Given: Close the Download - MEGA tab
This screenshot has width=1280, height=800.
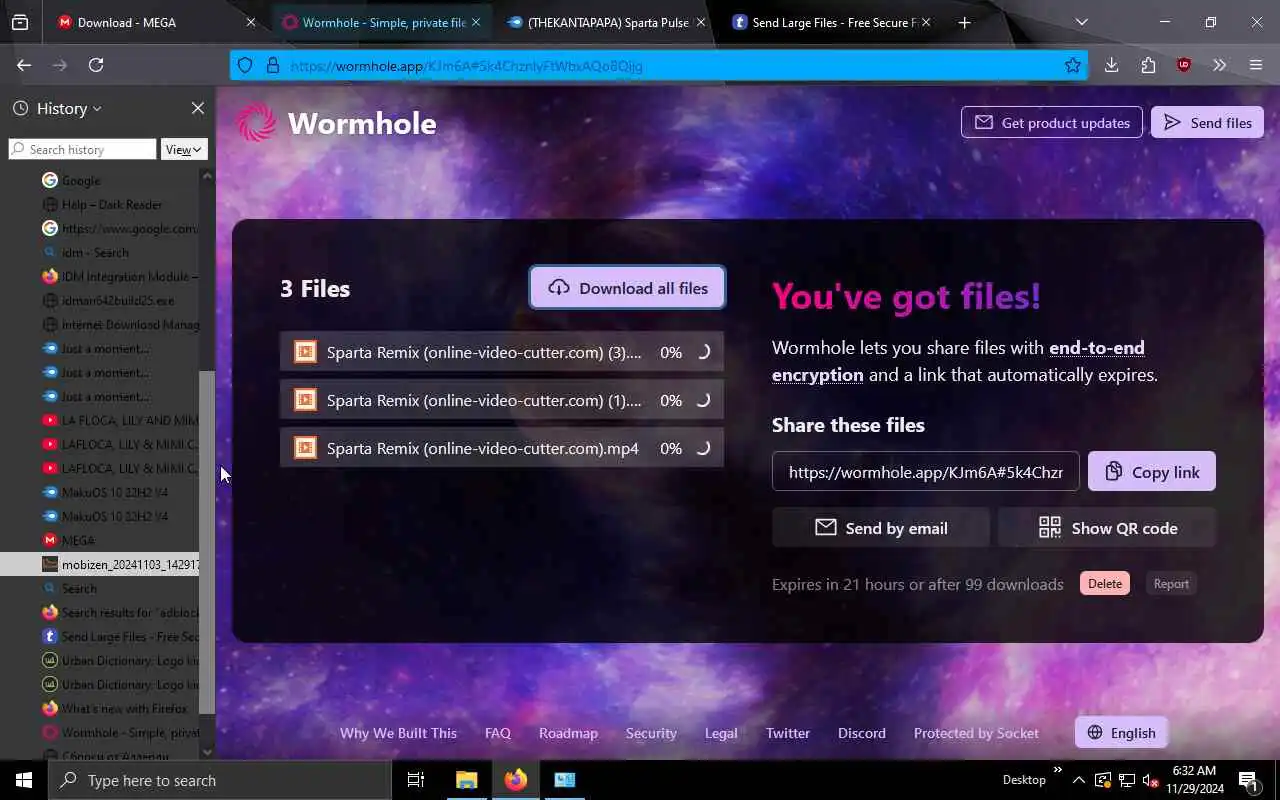Looking at the screenshot, I should 251,22.
